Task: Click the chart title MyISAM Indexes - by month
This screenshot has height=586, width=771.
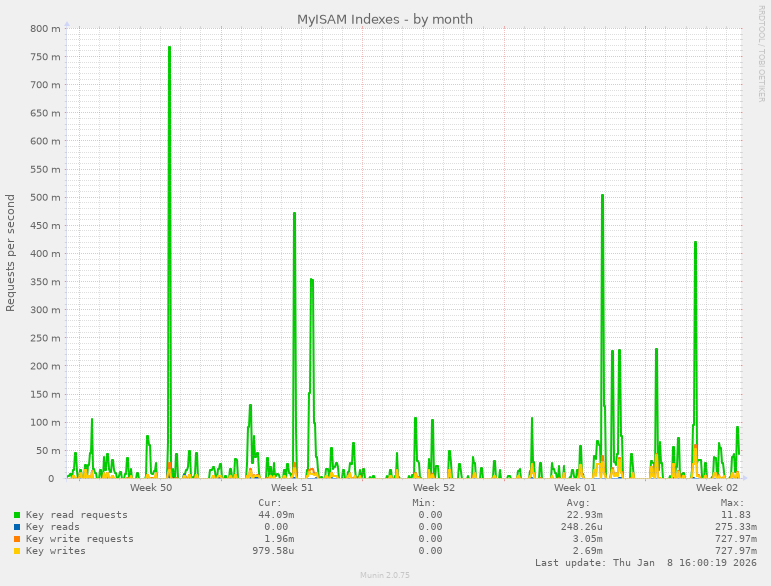Action: coord(385,19)
